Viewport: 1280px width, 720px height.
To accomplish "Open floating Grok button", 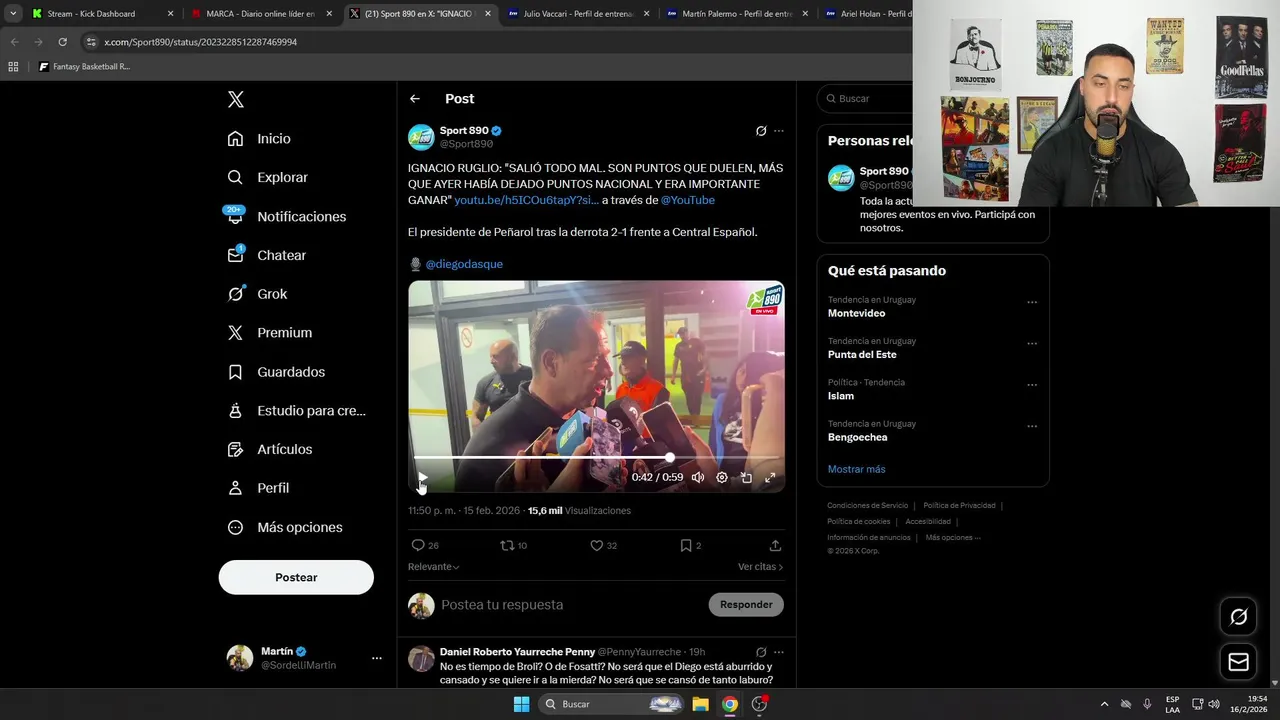I will [x=1238, y=617].
